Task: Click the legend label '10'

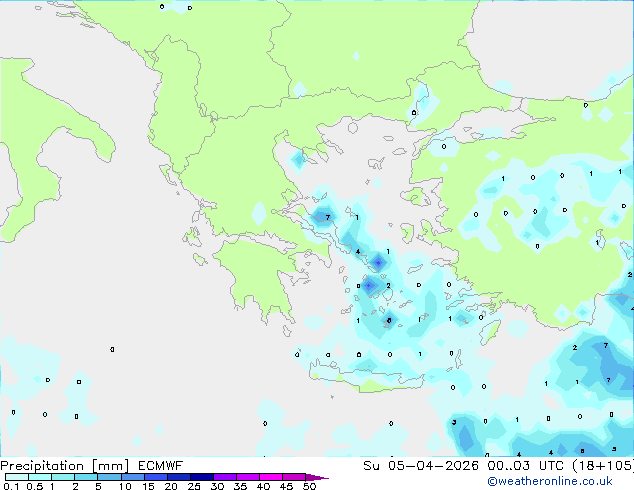Action: coord(125,486)
